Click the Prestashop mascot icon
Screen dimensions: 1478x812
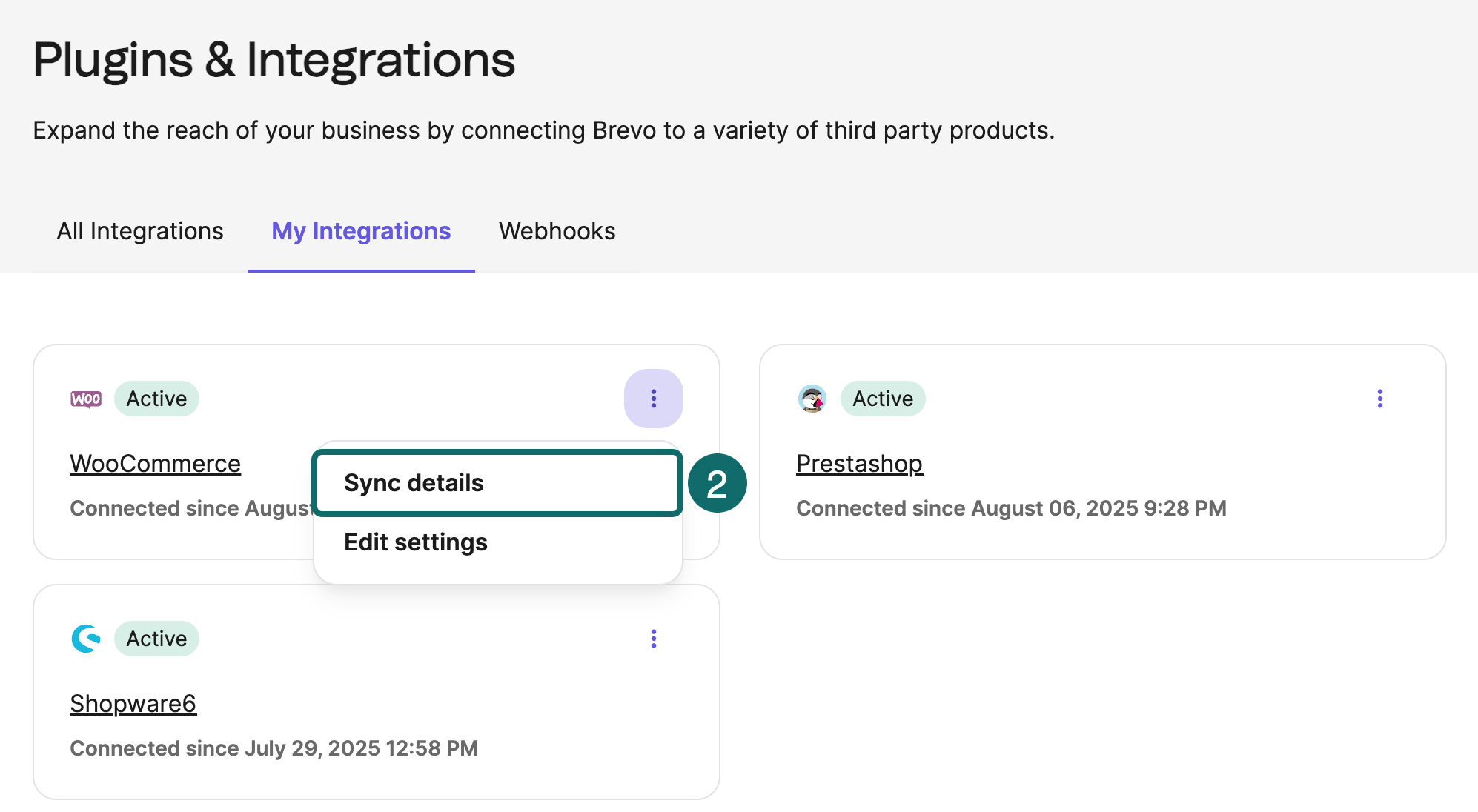click(814, 399)
